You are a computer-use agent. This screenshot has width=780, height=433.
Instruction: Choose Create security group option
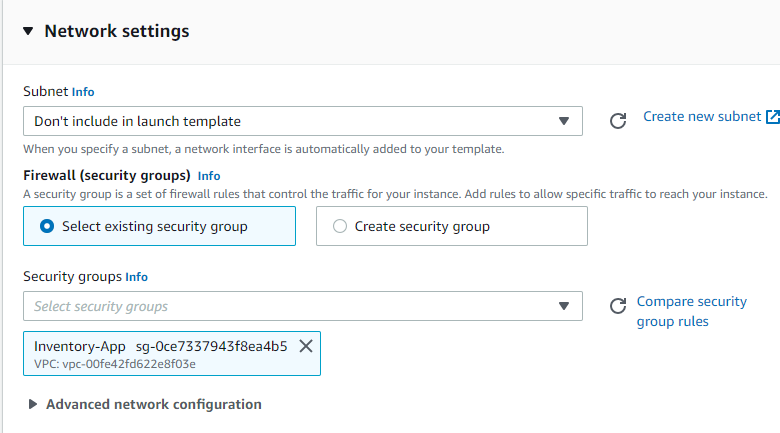[340, 226]
